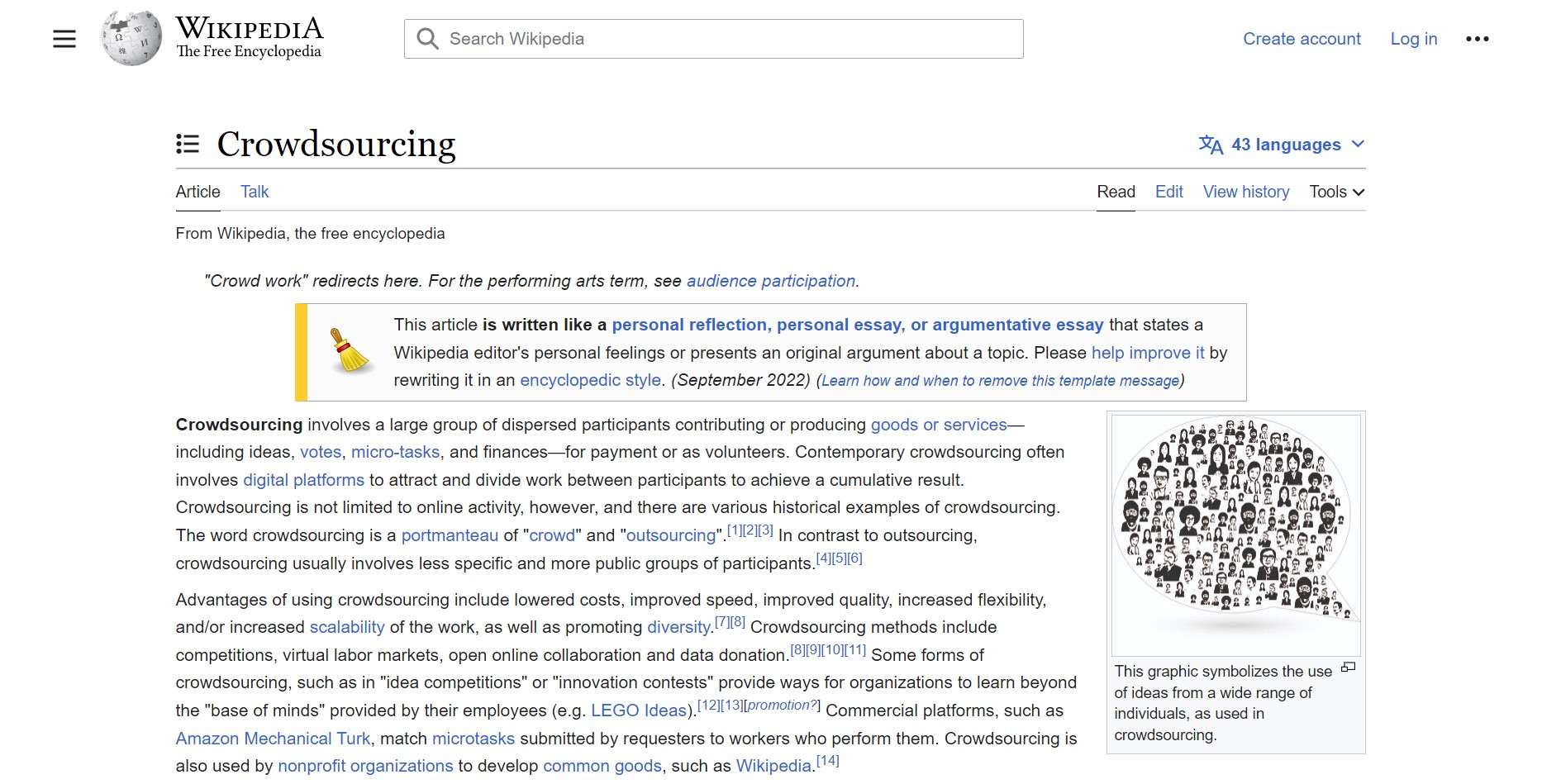Follow the Wikipedia article link
Screen dimensions: 1542x784
[773, 766]
